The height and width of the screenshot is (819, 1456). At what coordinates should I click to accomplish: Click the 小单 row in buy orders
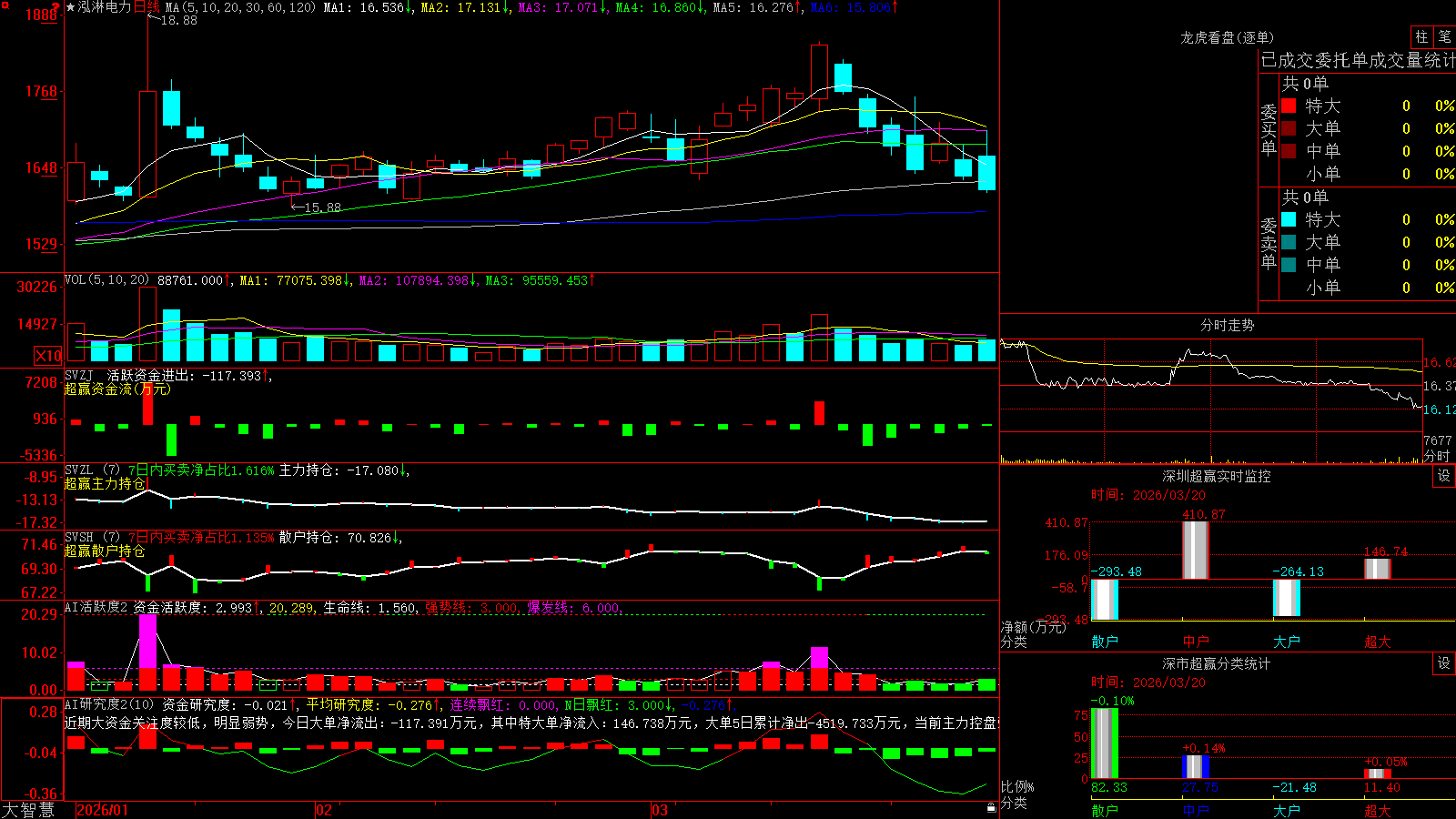pos(1368,174)
